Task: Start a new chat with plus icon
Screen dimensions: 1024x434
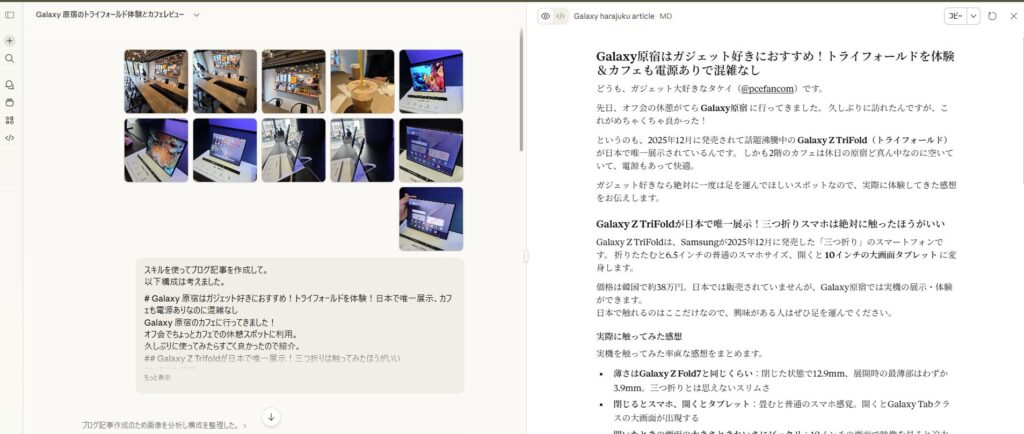Action: (x=10, y=41)
